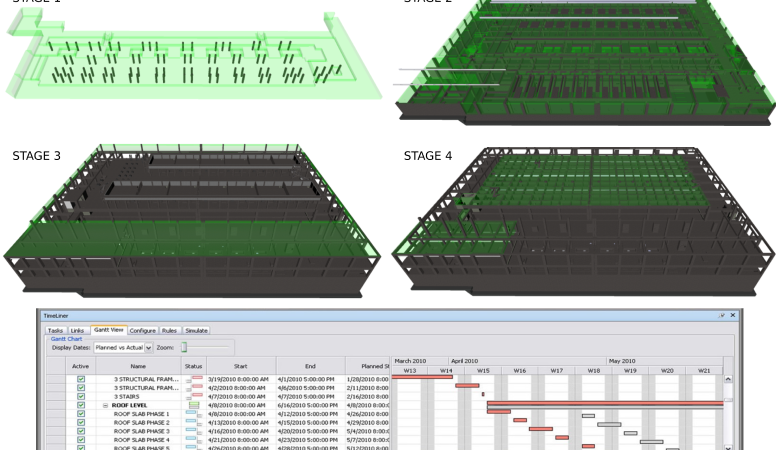Click status icon of ROOF SLAB PHASE 3
Image resolution: width=776 pixels, height=450 pixels.
coord(194,431)
